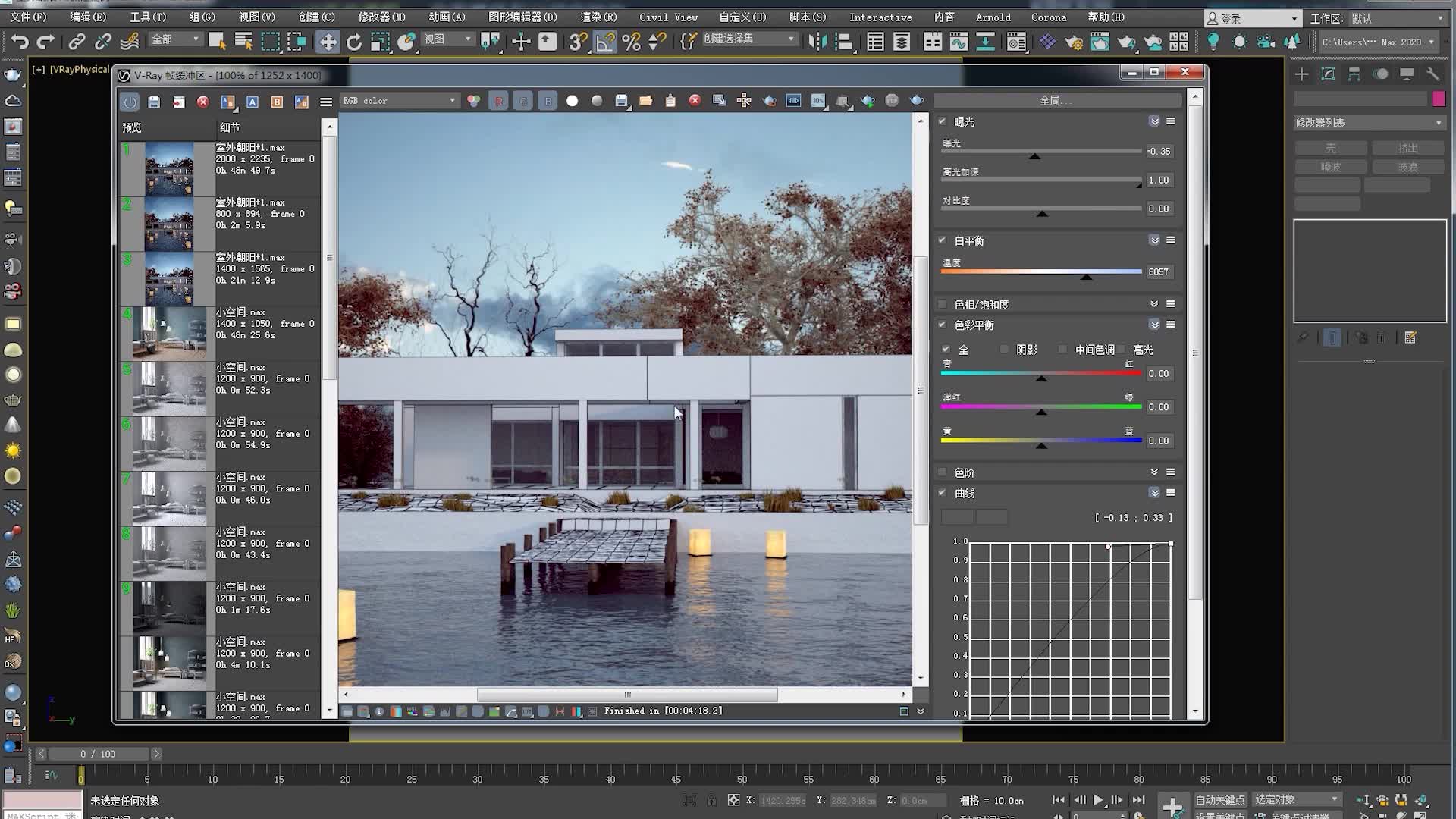
Task: Click the history A/B compare icon
Action: point(227,102)
